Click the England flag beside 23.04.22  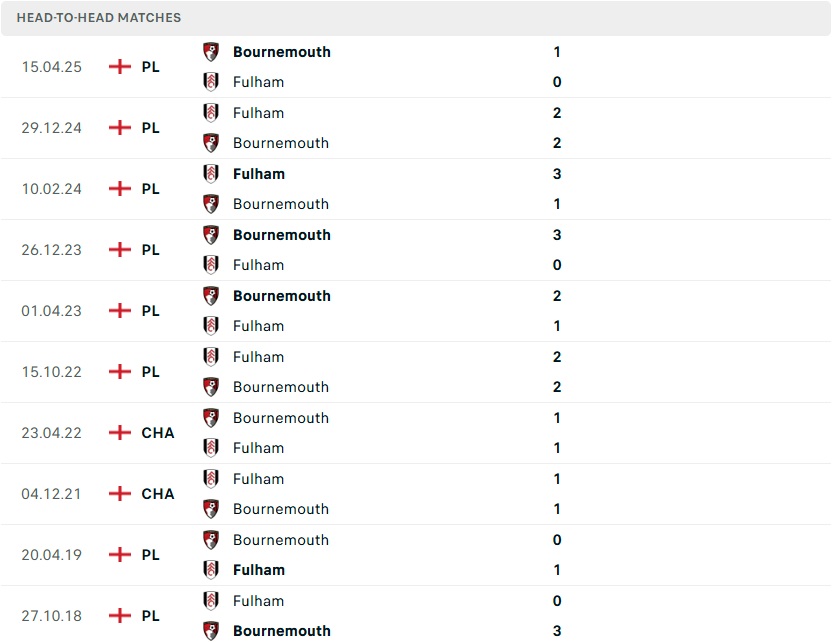coord(120,433)
